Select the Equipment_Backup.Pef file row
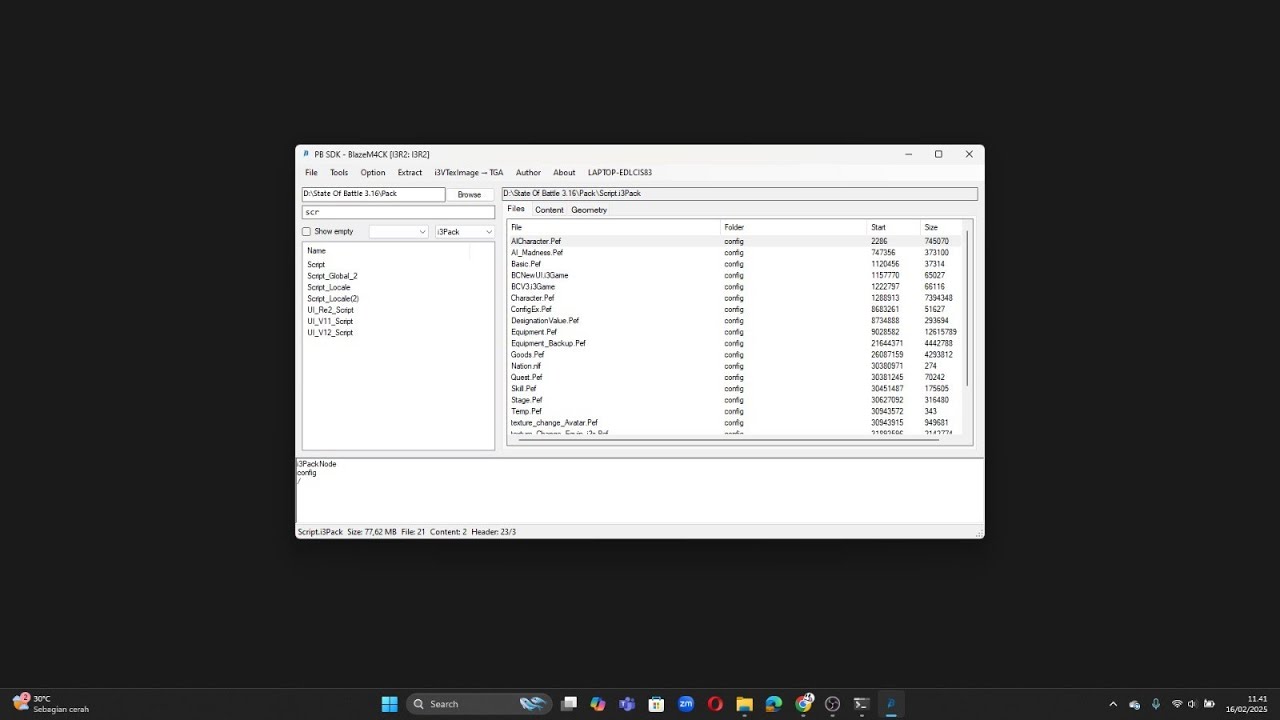Screen dimensions: 1280x720 [x=735, y=343]
